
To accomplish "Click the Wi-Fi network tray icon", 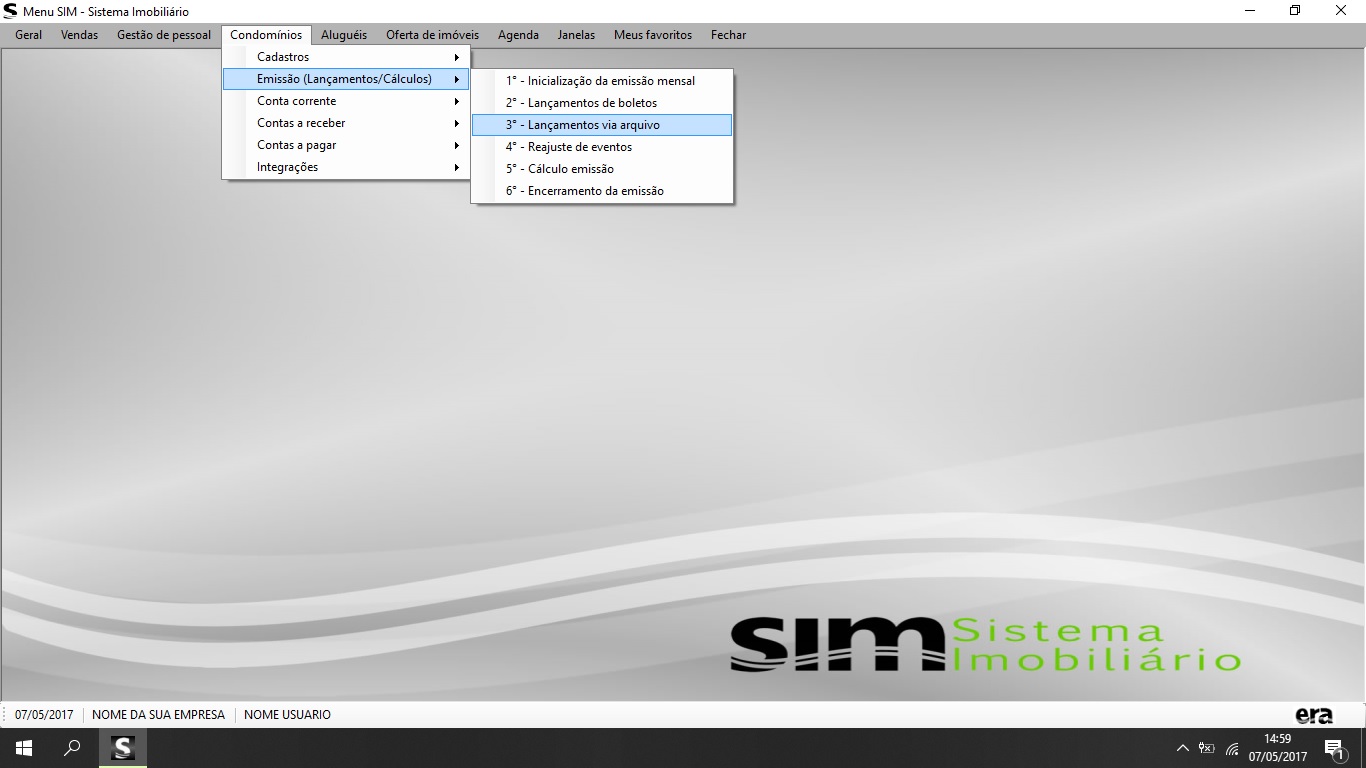I will [x=1232, y=748].
